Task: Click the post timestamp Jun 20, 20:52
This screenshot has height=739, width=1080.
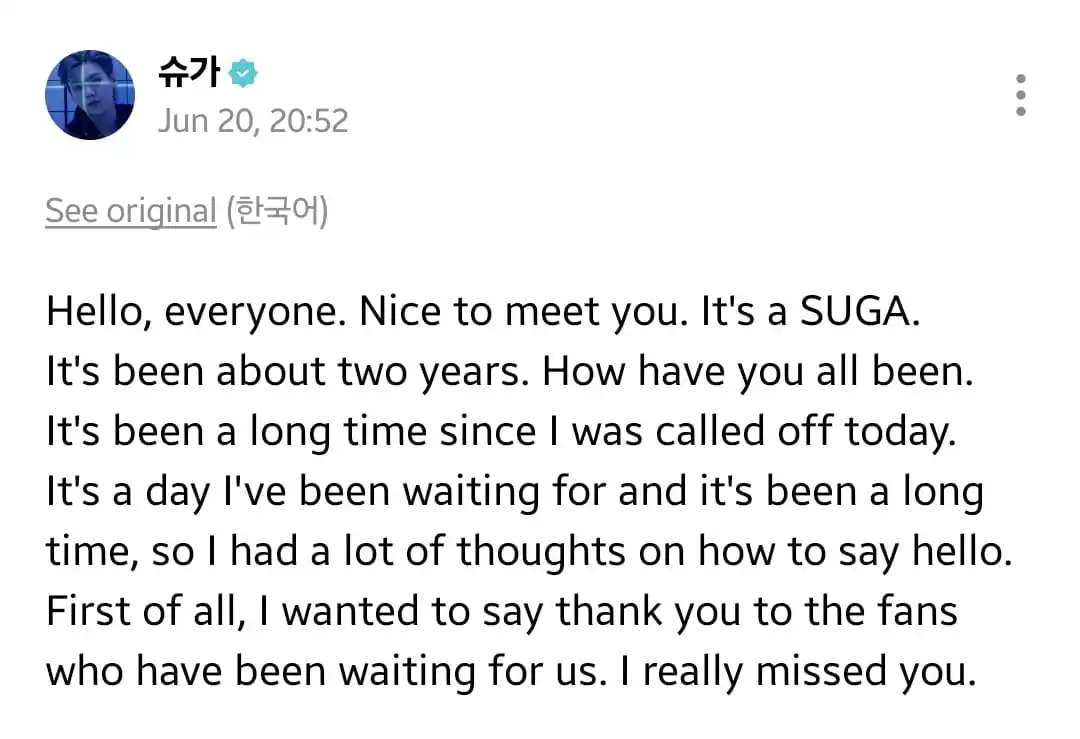Action: (253, 121)
